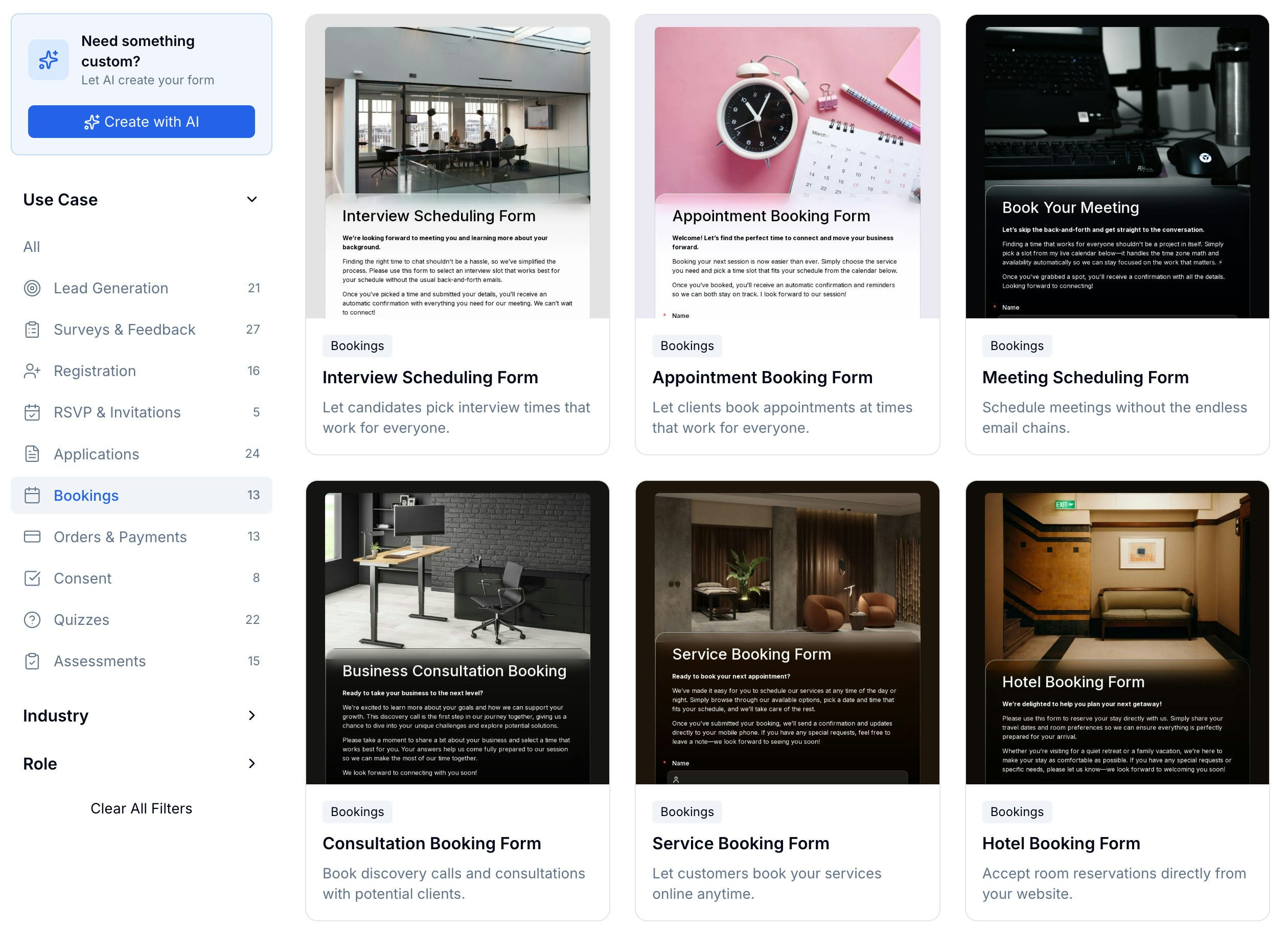Select the Assessments clipboard icon
The width and height of the screenshot is (1288, 931).
tap(32, 661)
